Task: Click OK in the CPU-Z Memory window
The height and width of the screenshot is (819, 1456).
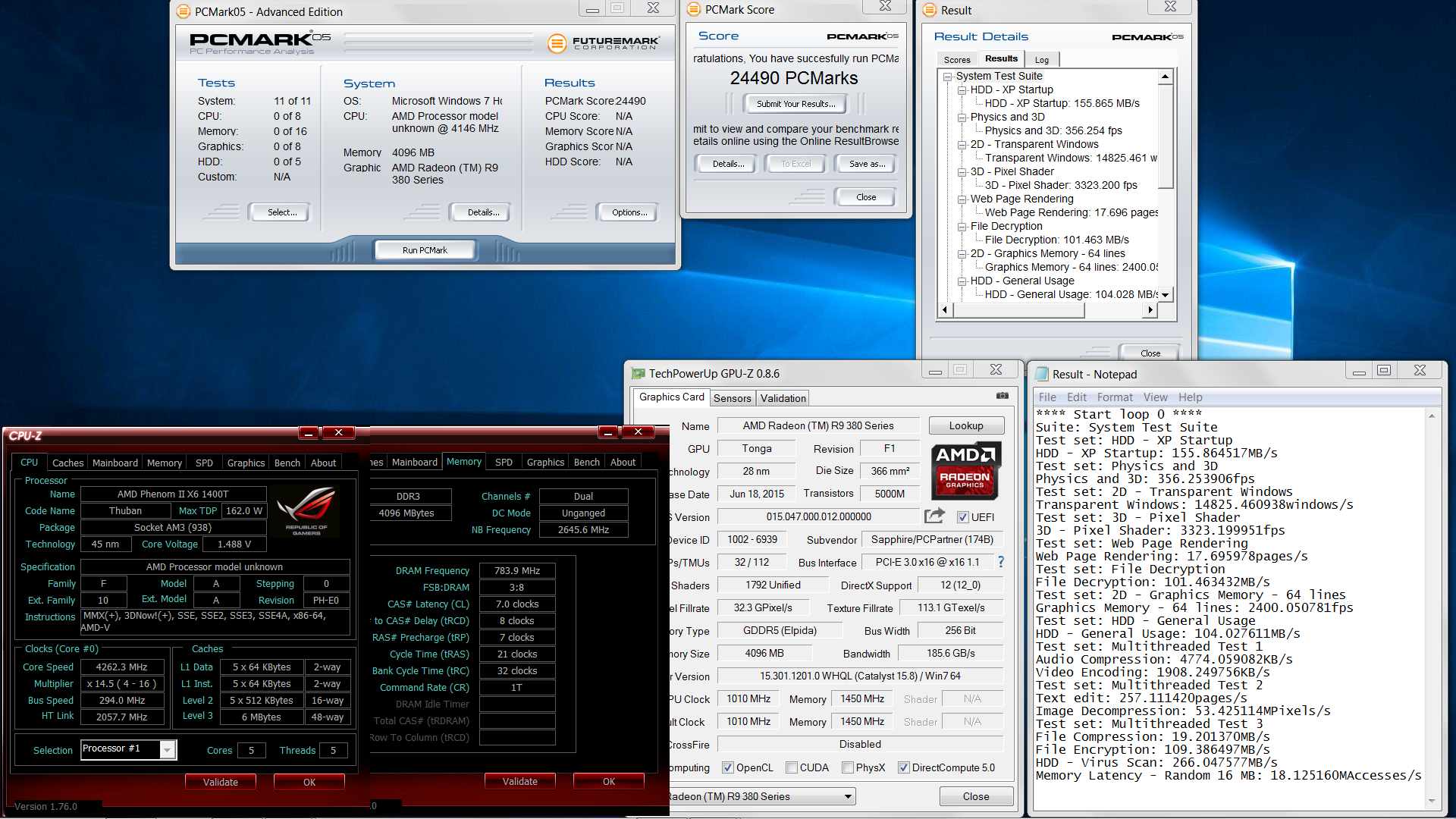Action: (609, 781)
